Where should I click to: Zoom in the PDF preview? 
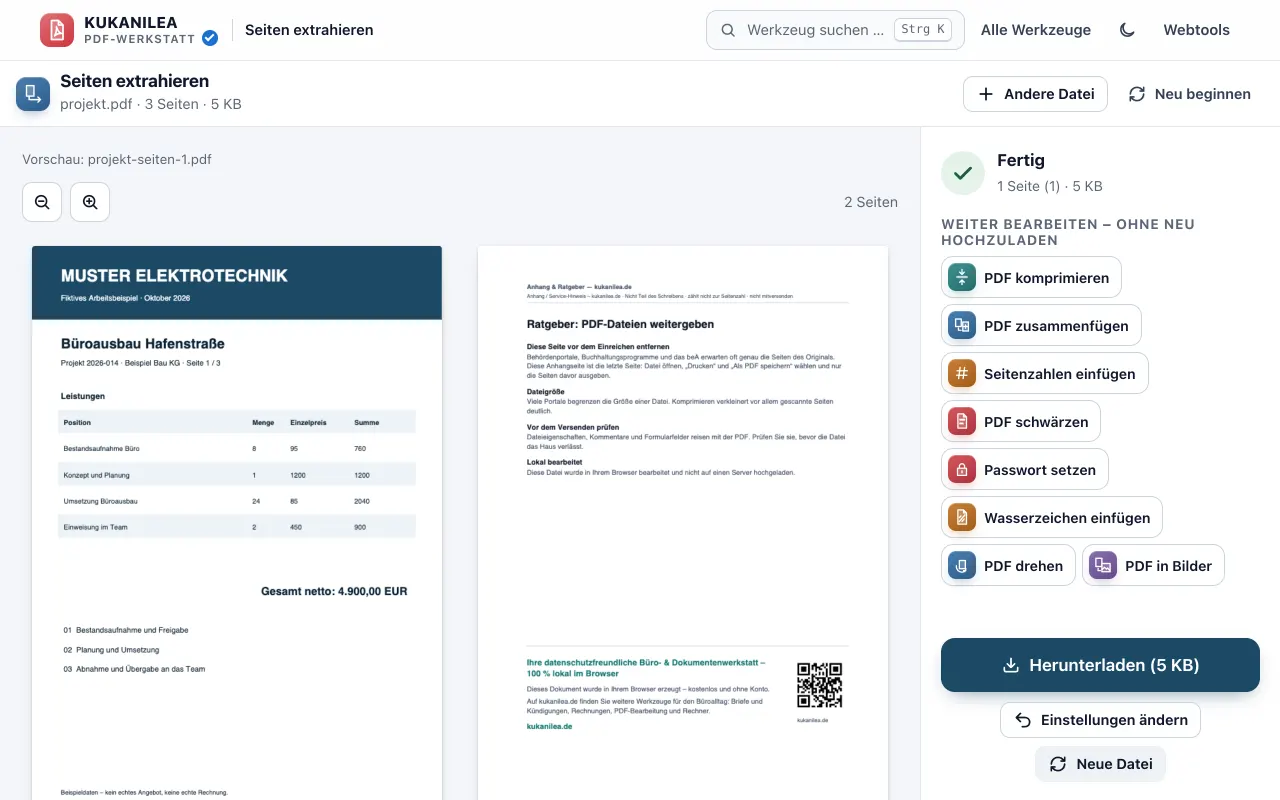tap(90, 202)
